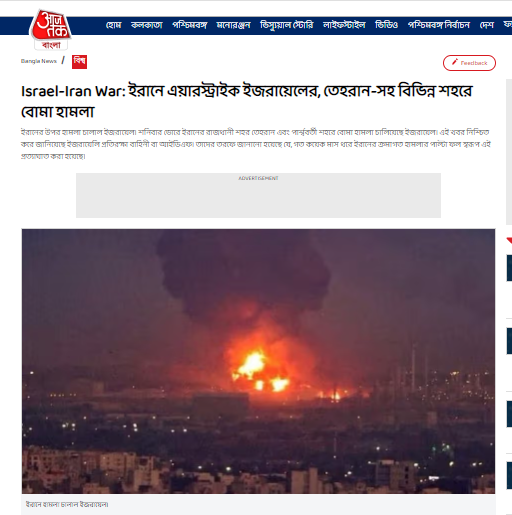Click the Israel-Iran War article headline
Viewport: 512px width, 515px height.
(247, 101)
